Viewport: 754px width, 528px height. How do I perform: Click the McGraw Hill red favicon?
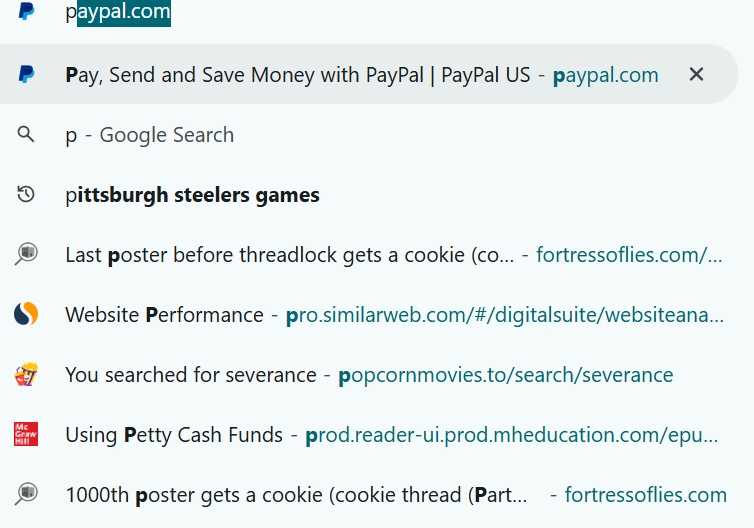coord(26,434)
